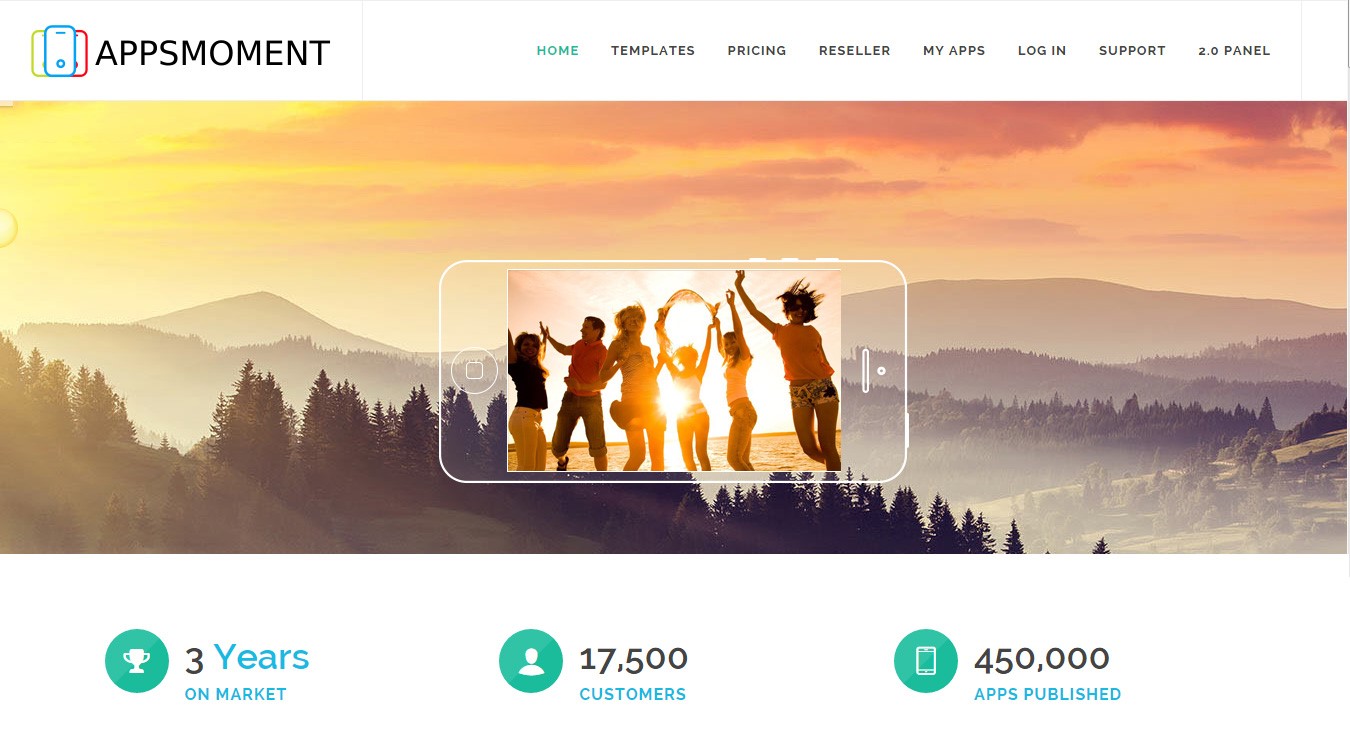Open the 2.0 Panel link

pos(1234,51)
